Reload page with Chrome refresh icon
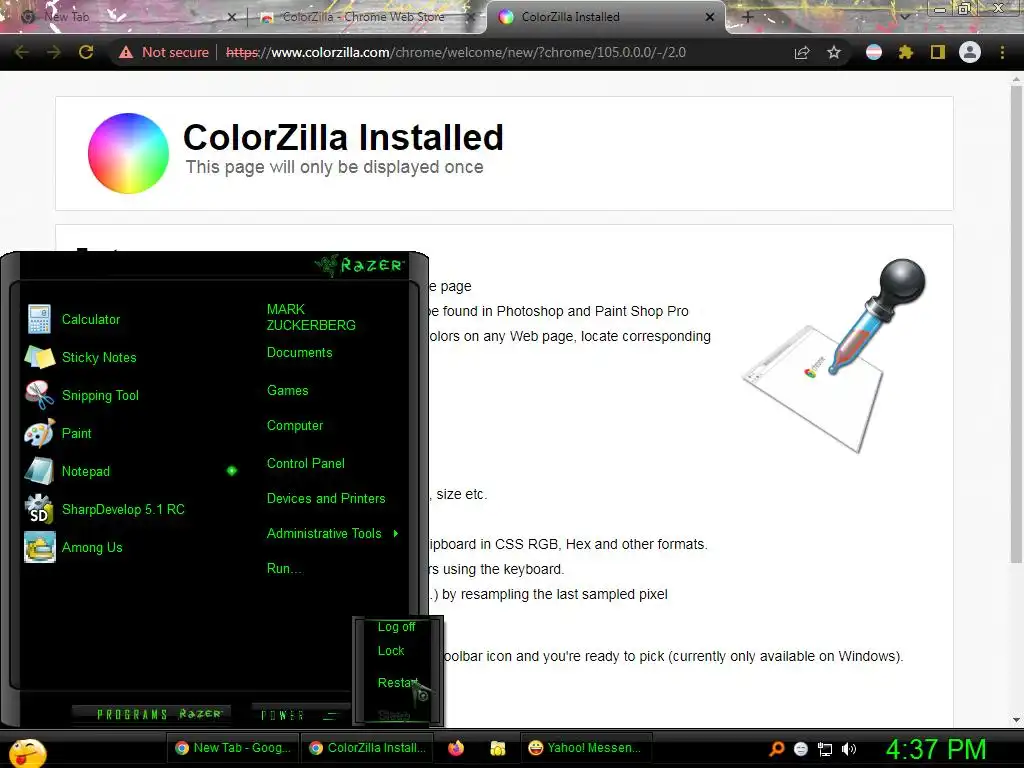This screenshot has height=768, width=1024. click(86, 52)
